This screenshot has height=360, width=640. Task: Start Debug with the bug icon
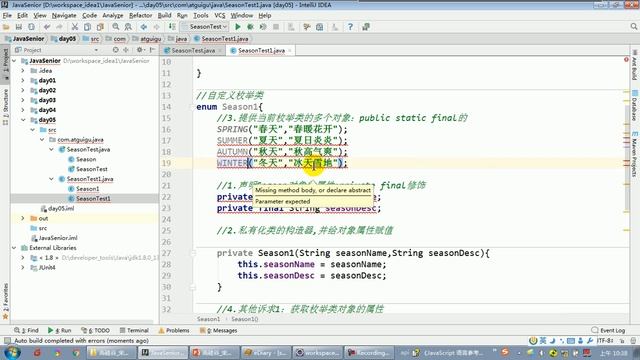tap(250, 27)
